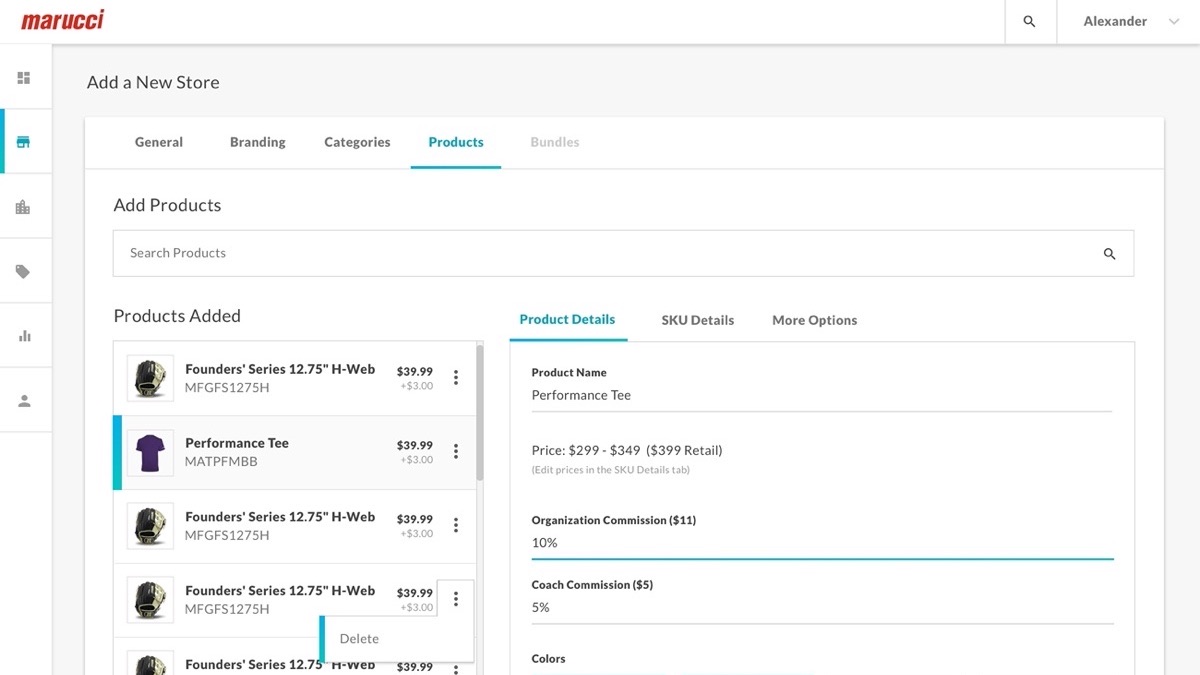
Task: Open the dashboard grid icon in sidebar
Action: click(24, 77)
